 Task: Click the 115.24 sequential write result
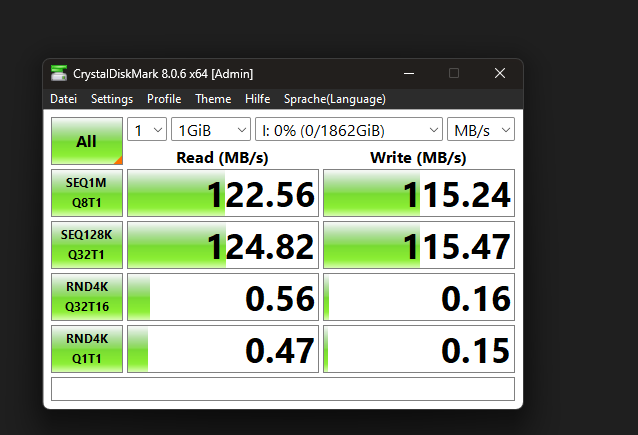(419, 193)
